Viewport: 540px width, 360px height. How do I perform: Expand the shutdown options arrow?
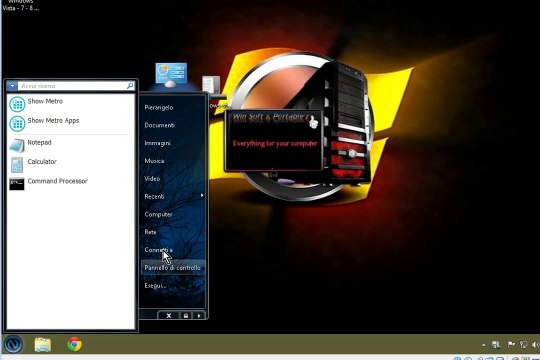pyautogui.click(x=199, y=315)
